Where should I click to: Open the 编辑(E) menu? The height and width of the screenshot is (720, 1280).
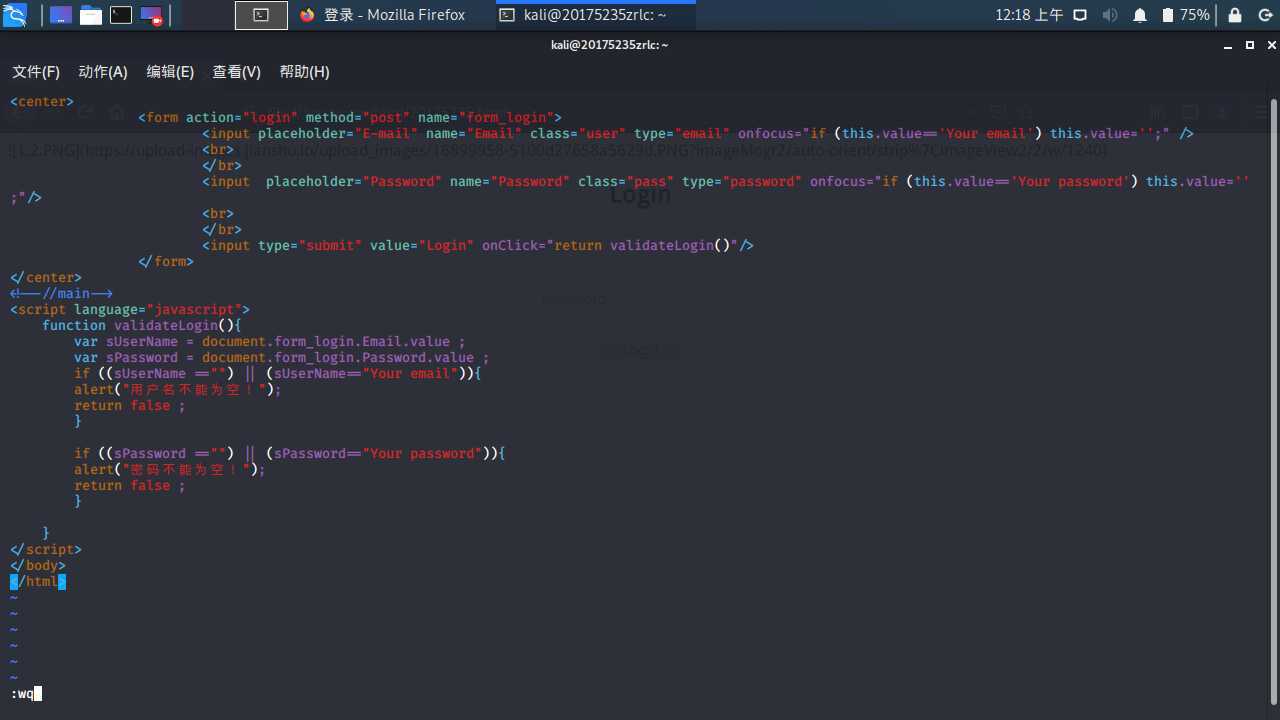[x=170, y=72]
